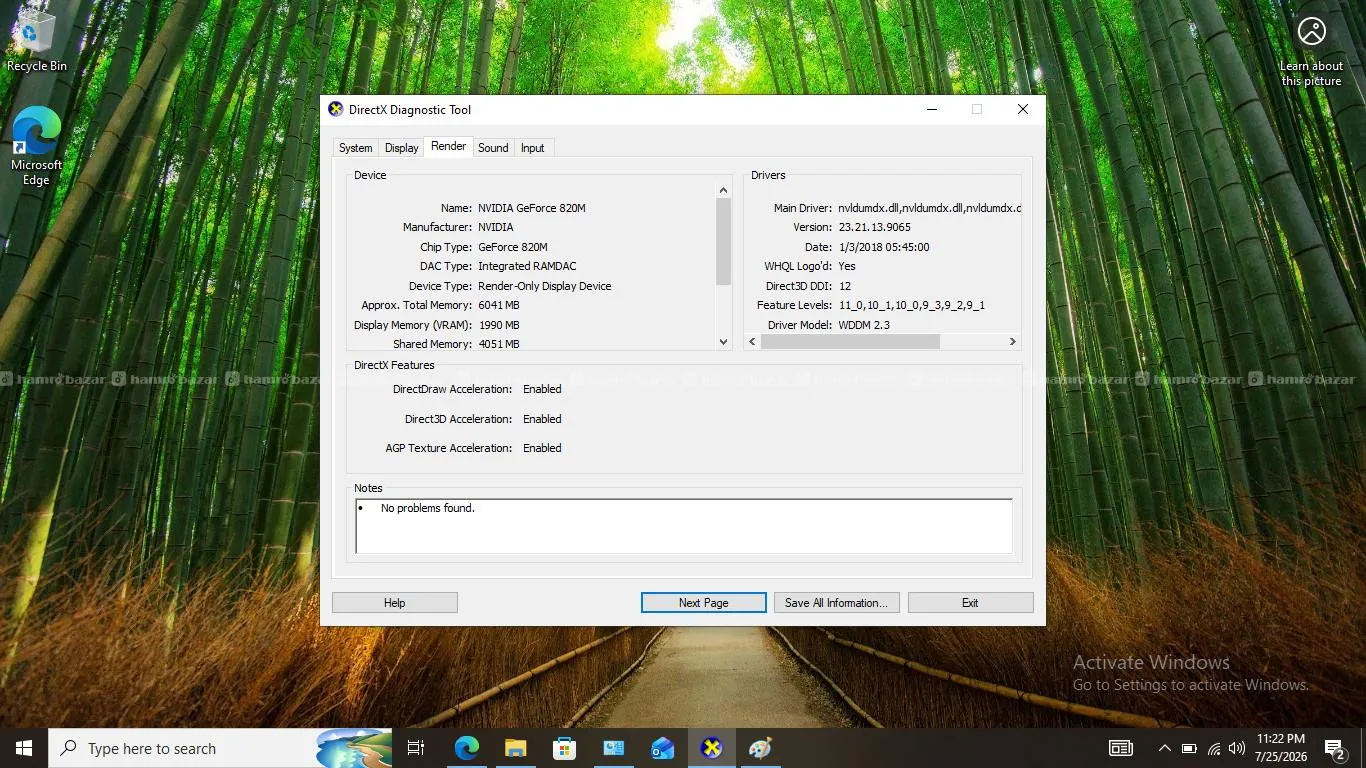Click the Drivers panel scroll right arrow
This screenshot has width=1366, height=768.
click(x=1012, y=341)
